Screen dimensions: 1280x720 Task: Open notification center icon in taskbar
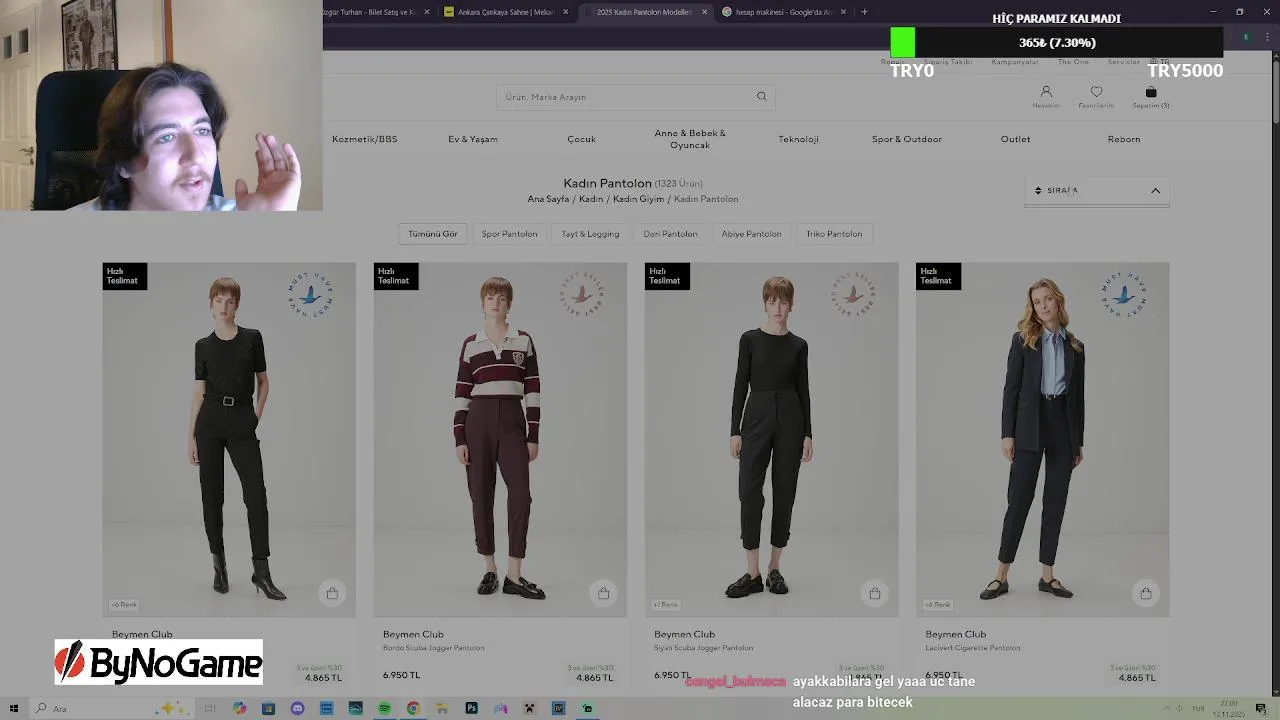[1262, 708]
